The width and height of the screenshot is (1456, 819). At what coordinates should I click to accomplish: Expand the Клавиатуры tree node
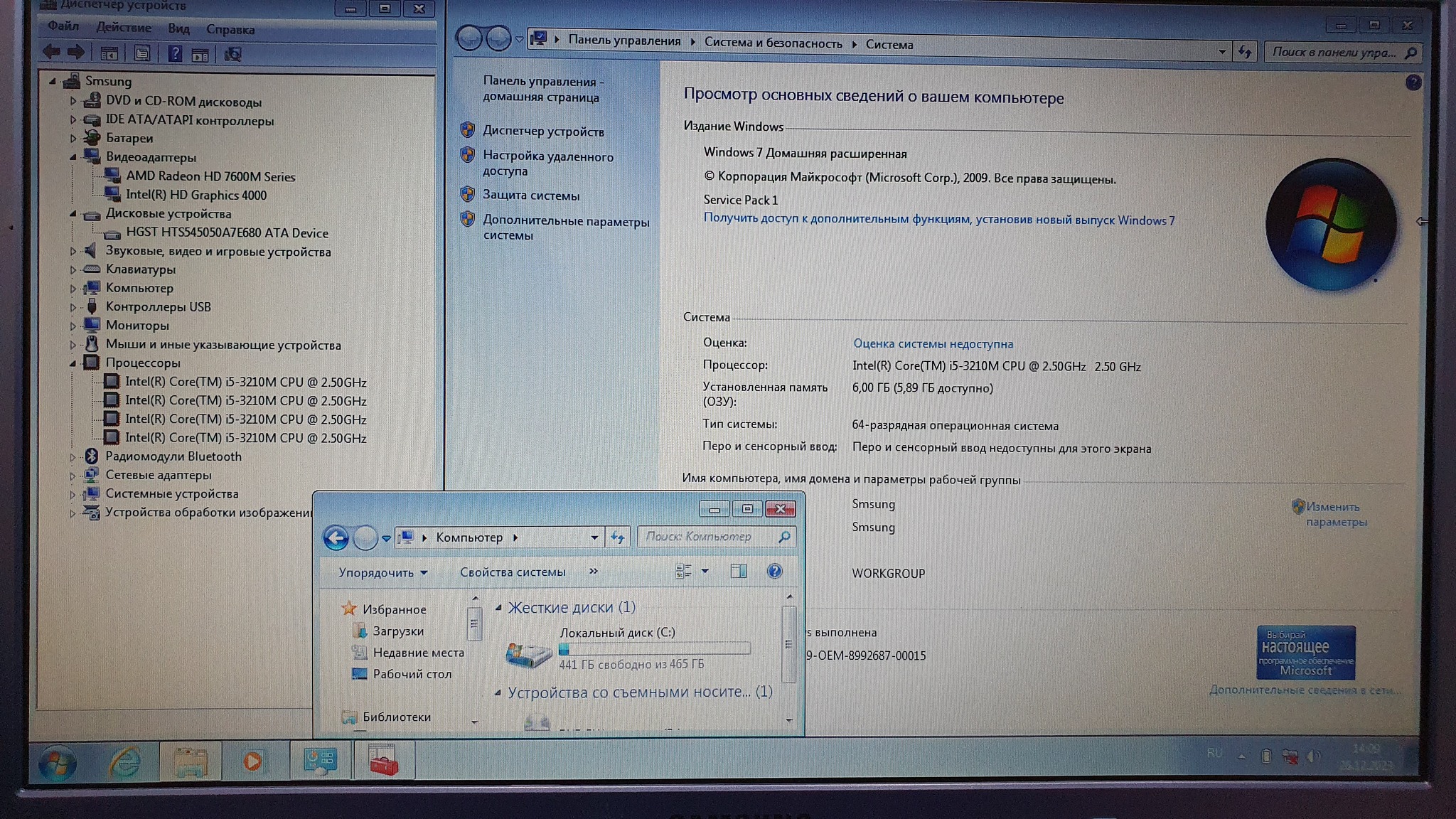[x=73, y=269]
